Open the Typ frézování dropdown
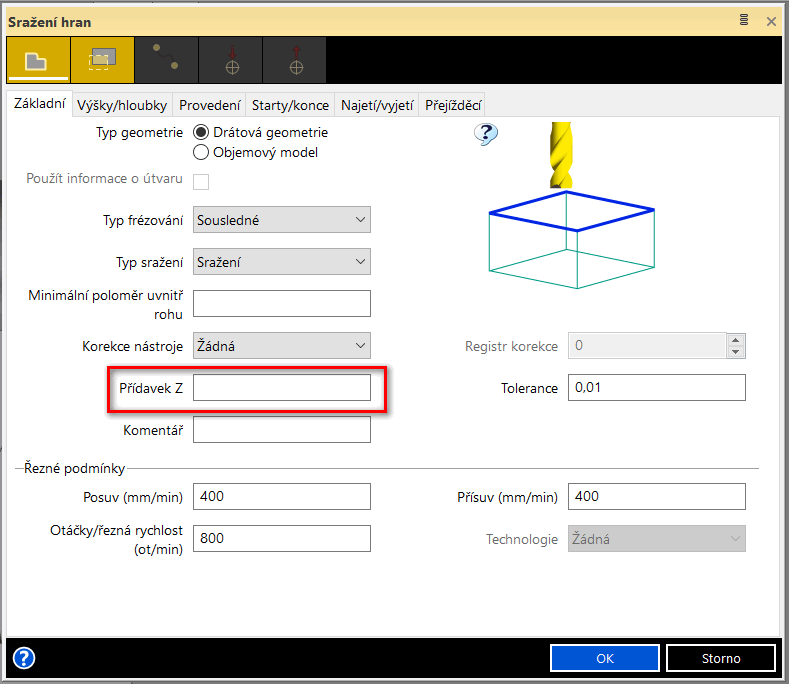 [x=282, y=220]
